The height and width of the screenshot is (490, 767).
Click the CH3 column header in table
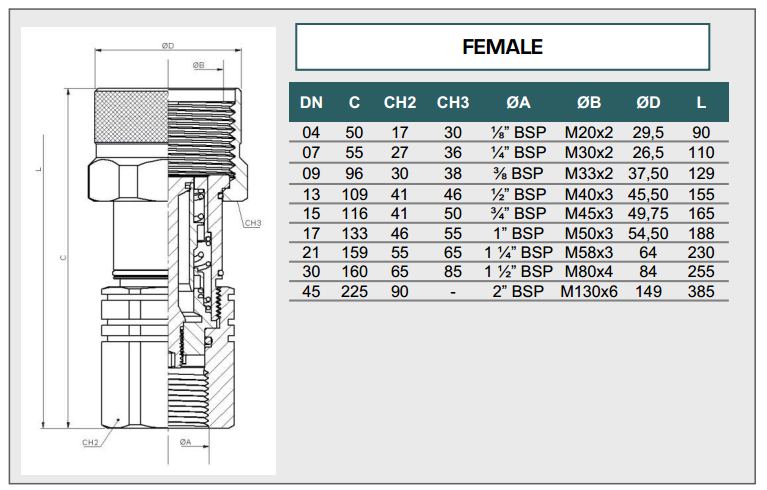point(453,102)
